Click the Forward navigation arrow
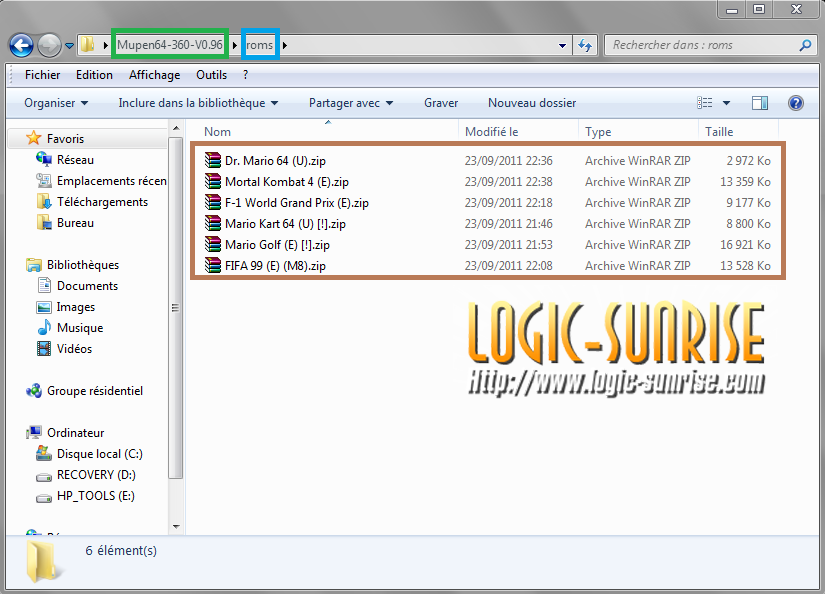The image size is (825, 594). click(49, 45)
